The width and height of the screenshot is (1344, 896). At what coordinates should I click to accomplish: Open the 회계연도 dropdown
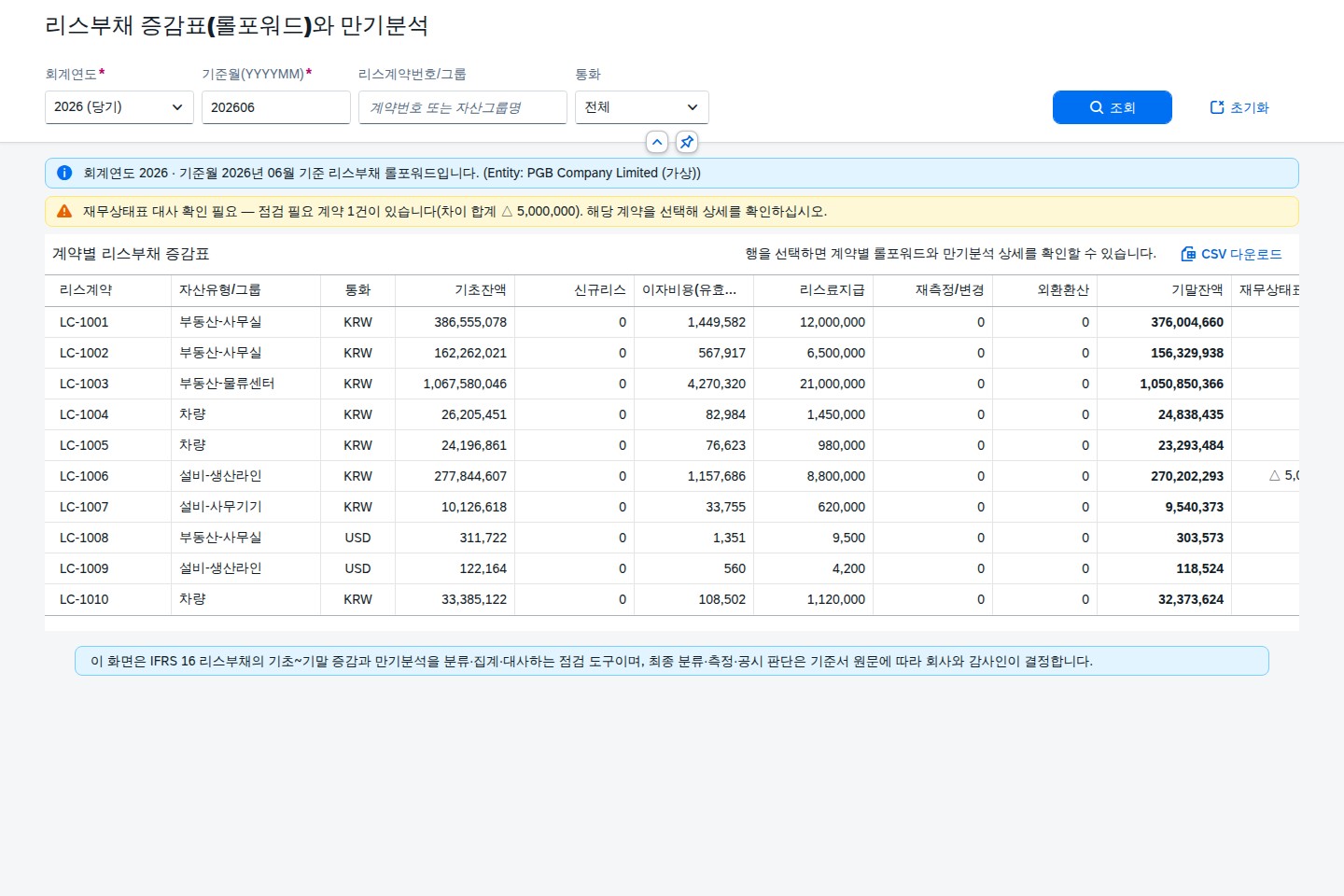click(x=119, y=107)
